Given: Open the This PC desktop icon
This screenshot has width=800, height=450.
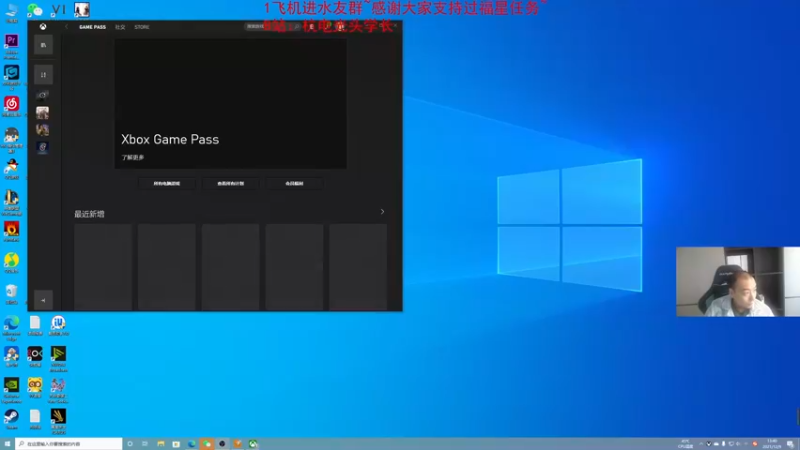Looking at the screenshot, I should (x=11, y=11).
